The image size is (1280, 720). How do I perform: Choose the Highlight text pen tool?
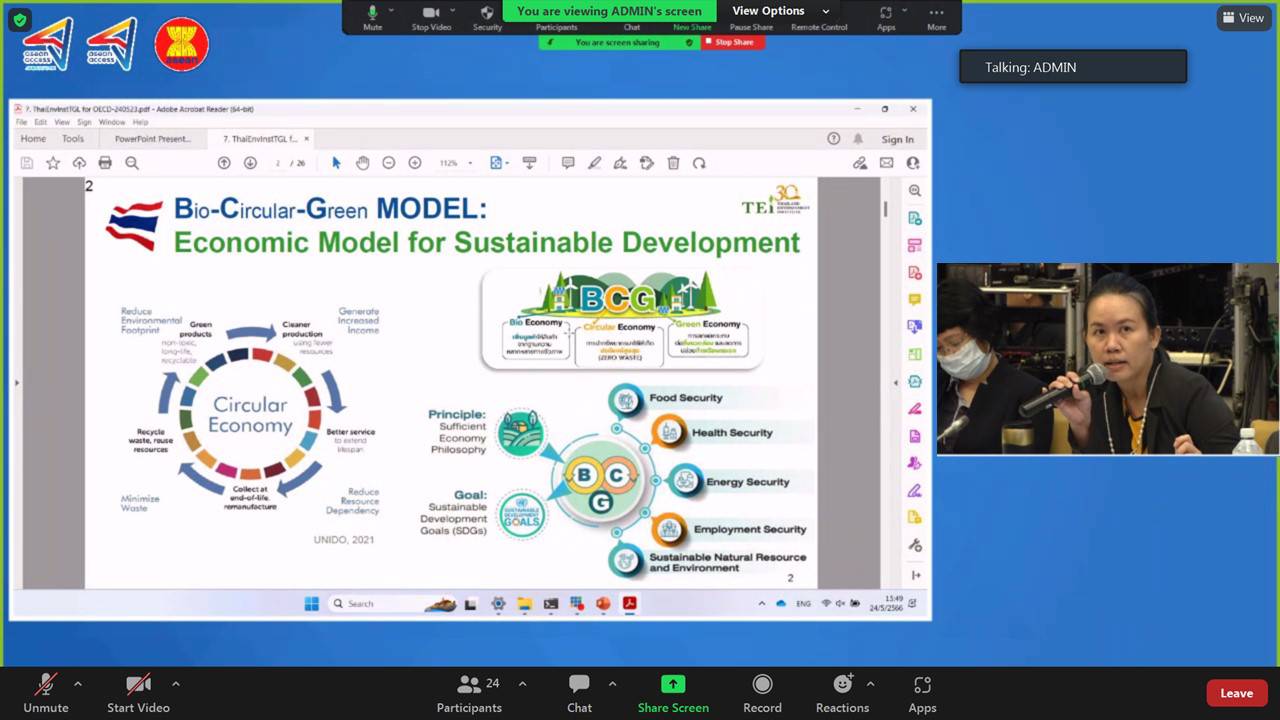[x=594, y=163]
